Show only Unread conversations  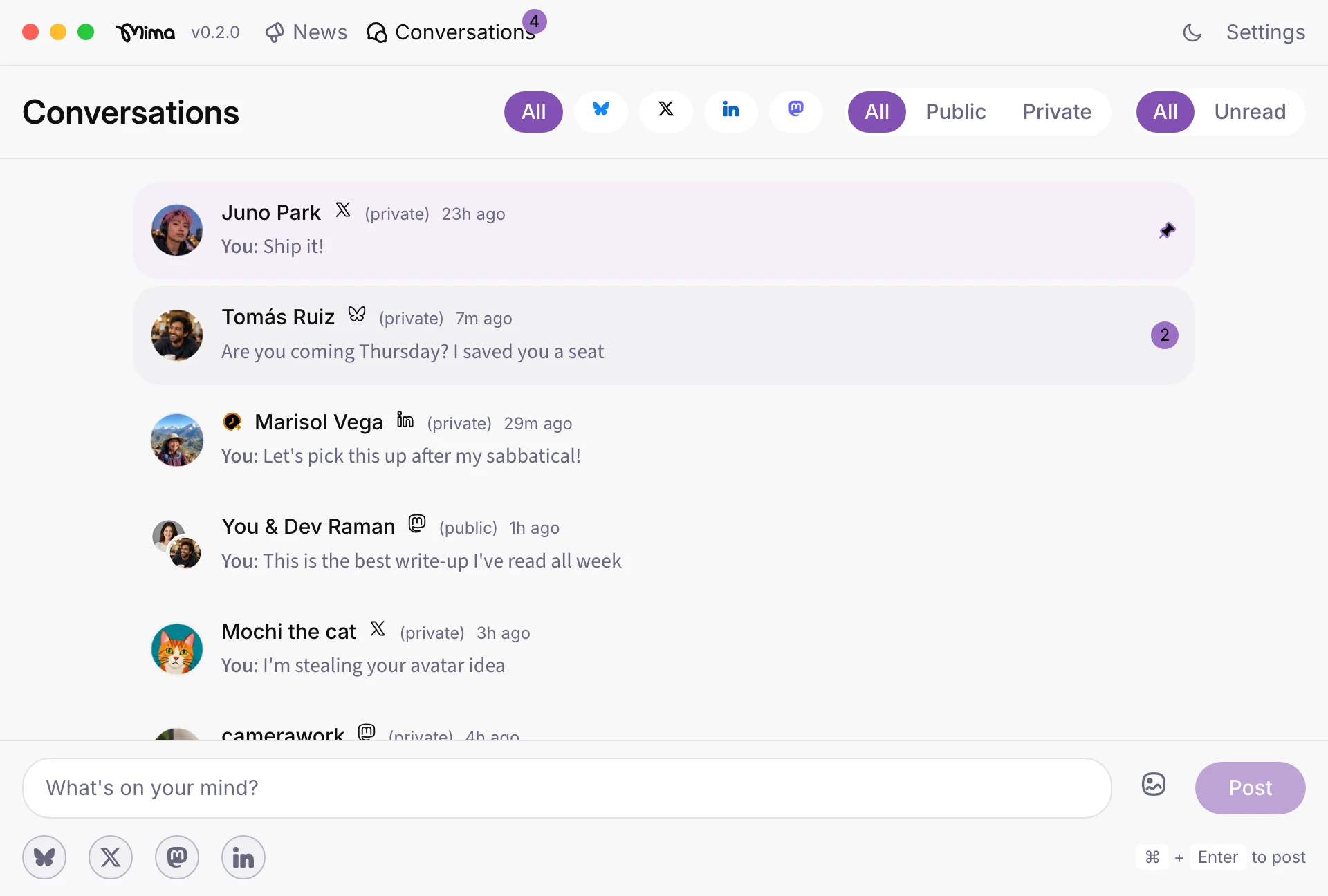click(x=1250, y=111)
